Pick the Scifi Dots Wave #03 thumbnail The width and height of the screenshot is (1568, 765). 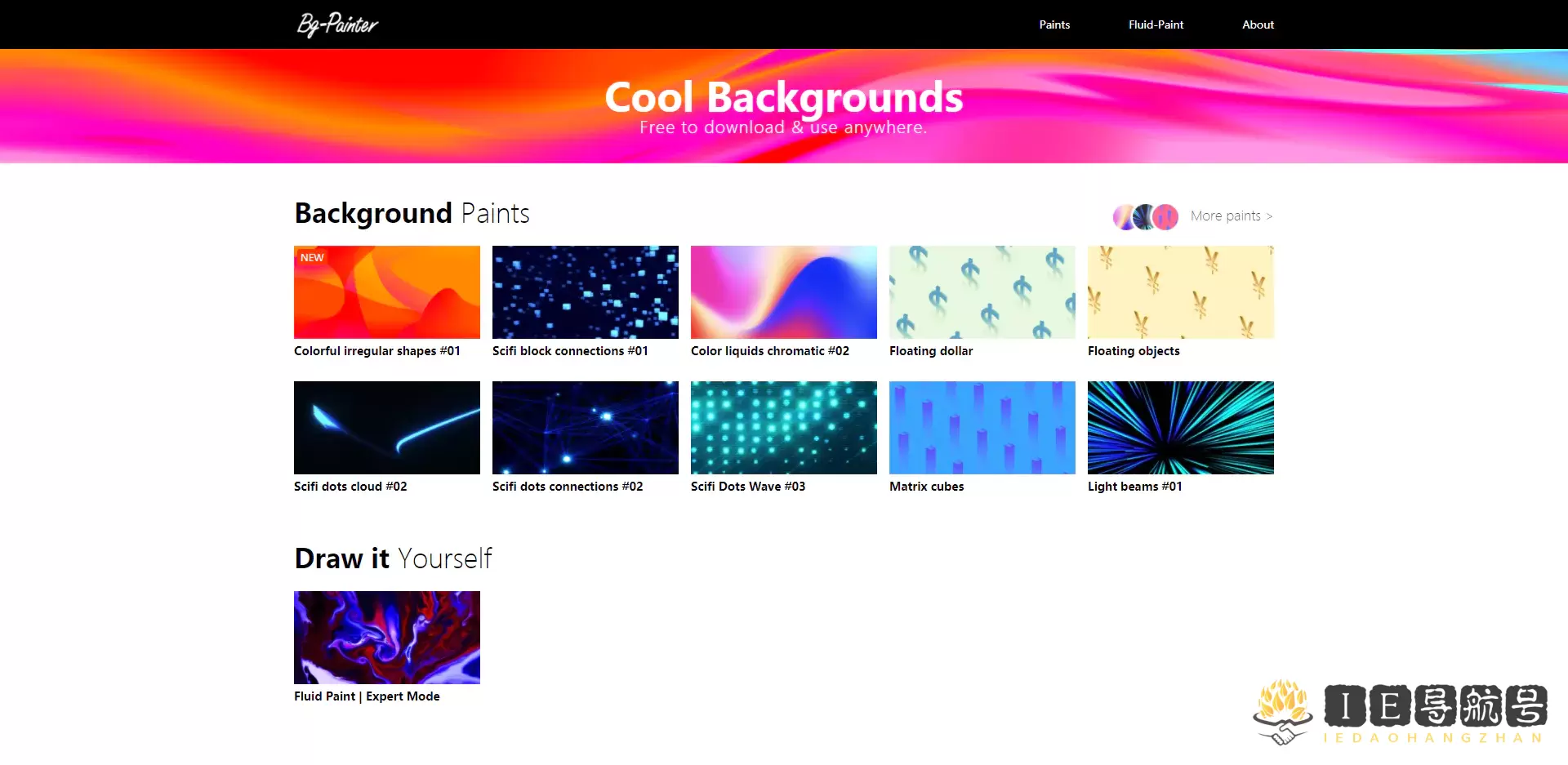click(x=784, y=428)
